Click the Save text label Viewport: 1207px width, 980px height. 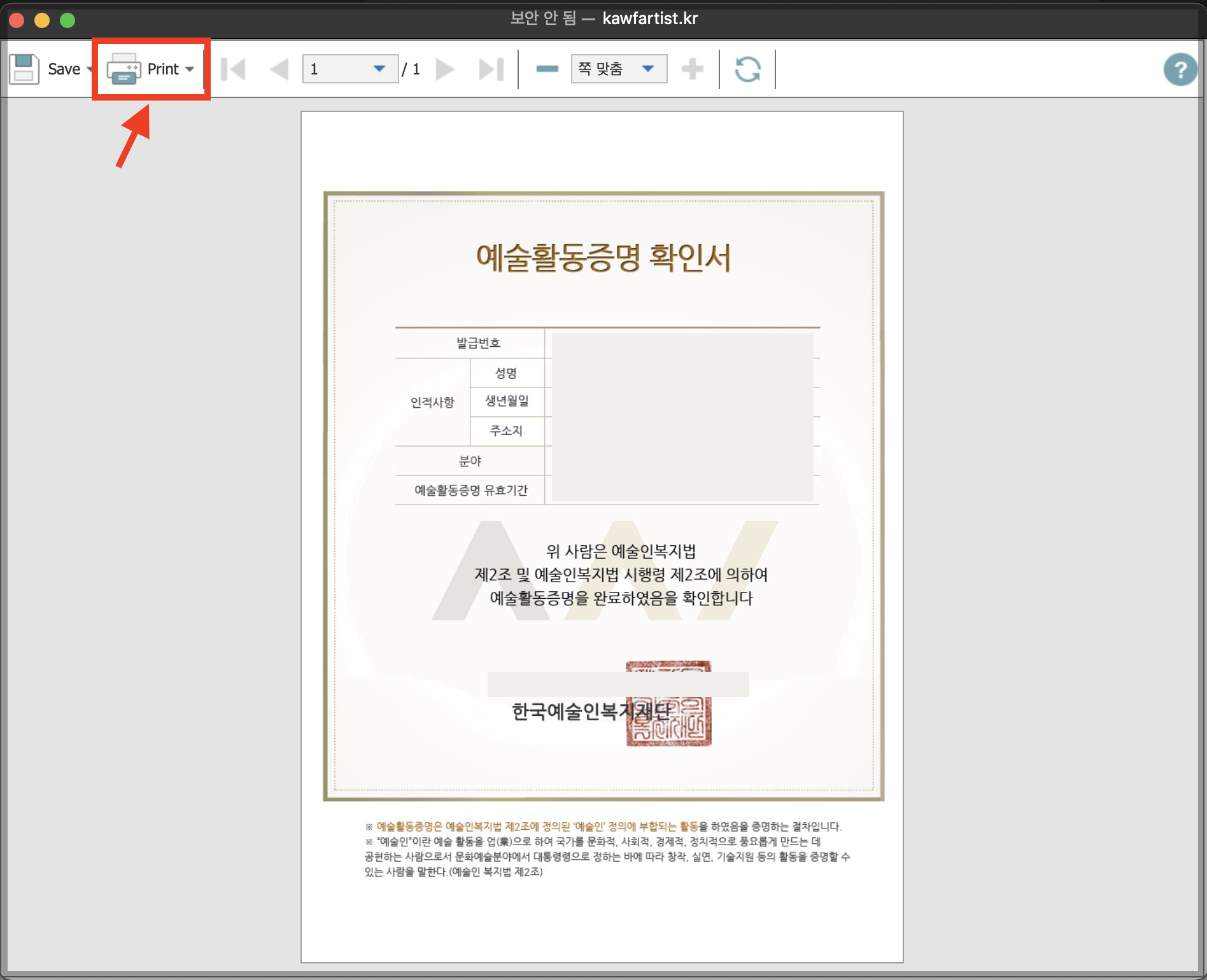[64, 69]
